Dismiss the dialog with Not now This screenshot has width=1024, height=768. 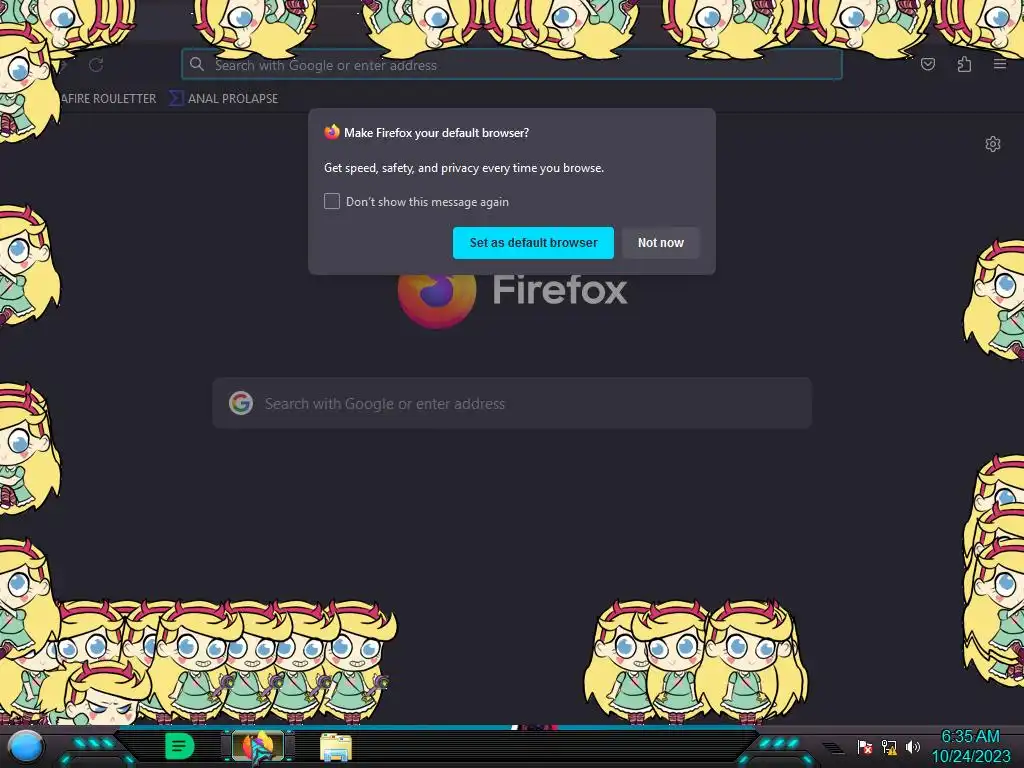(x=660, y=242)
